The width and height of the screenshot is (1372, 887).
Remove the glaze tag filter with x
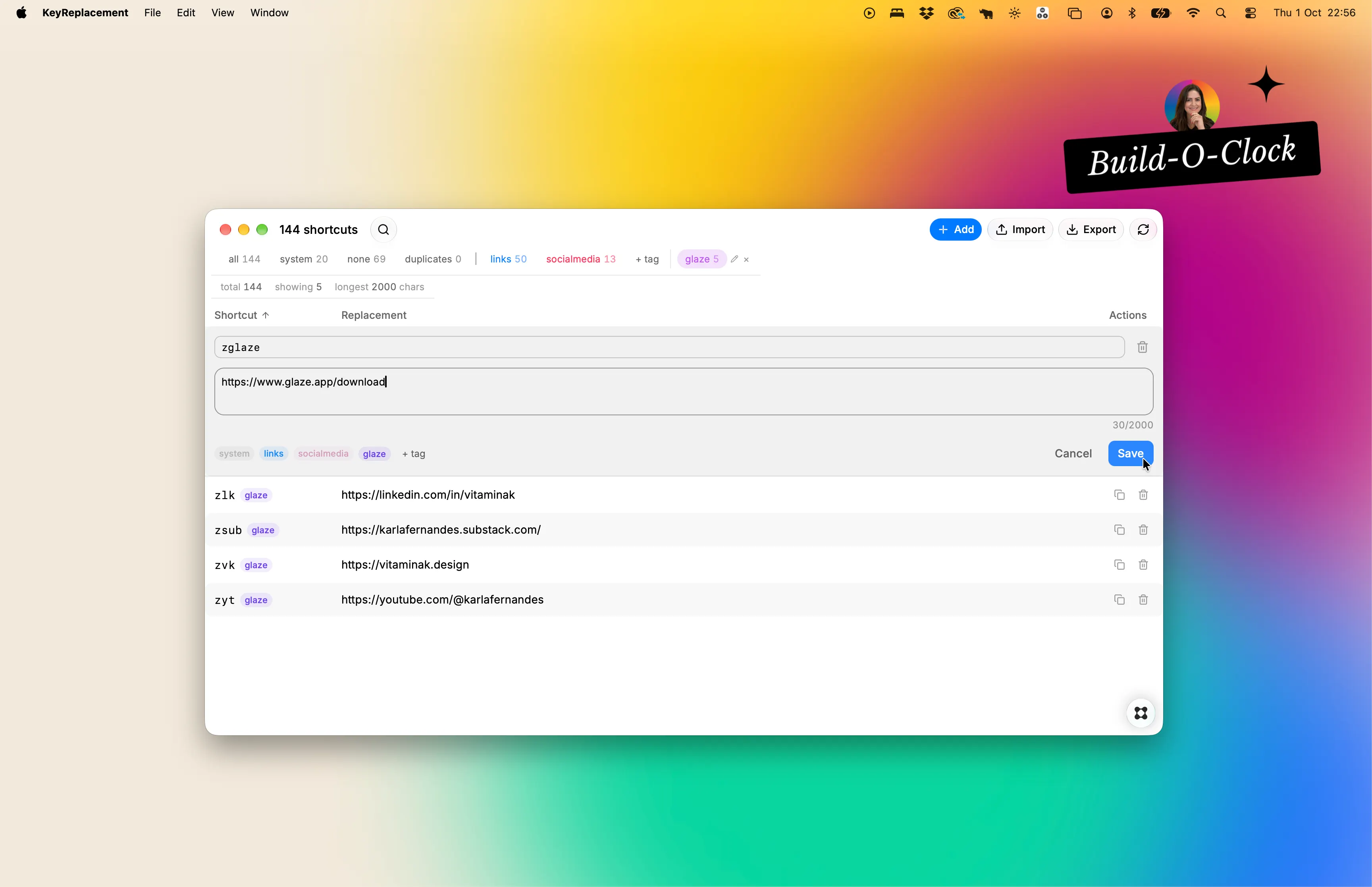pyautogui.click(x=746, y=260)
